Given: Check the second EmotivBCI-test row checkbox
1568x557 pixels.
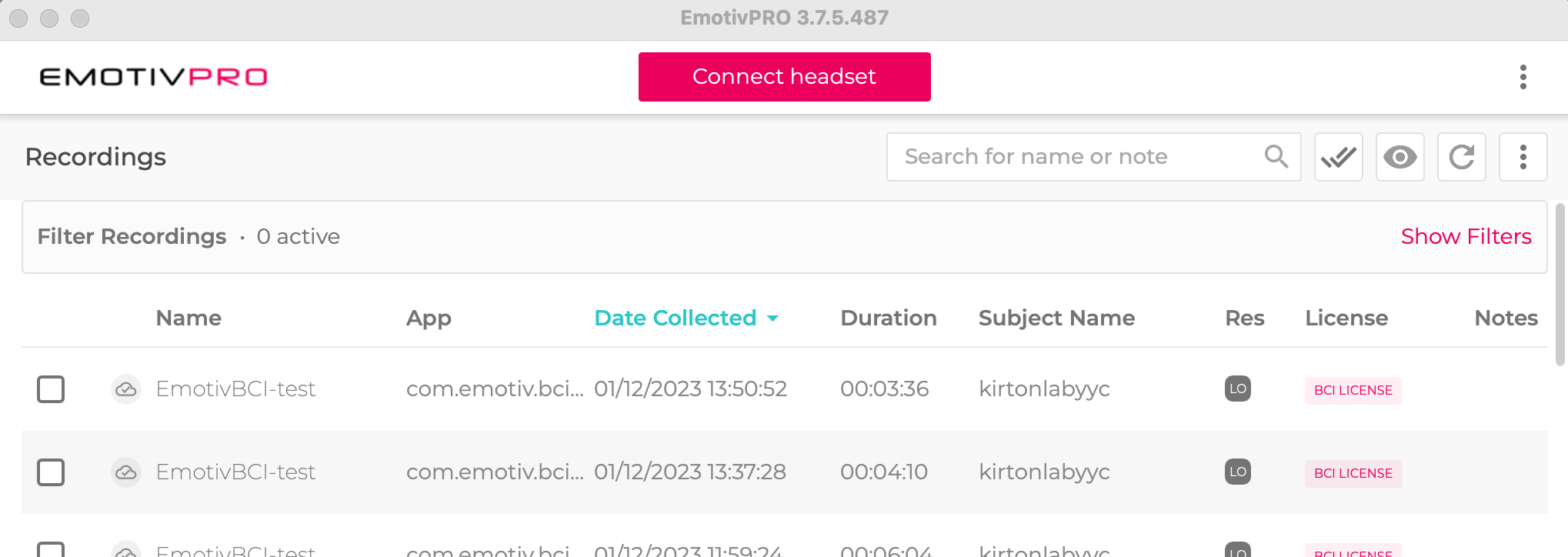Looking at the screenshot, I should [x=51, y=472].
